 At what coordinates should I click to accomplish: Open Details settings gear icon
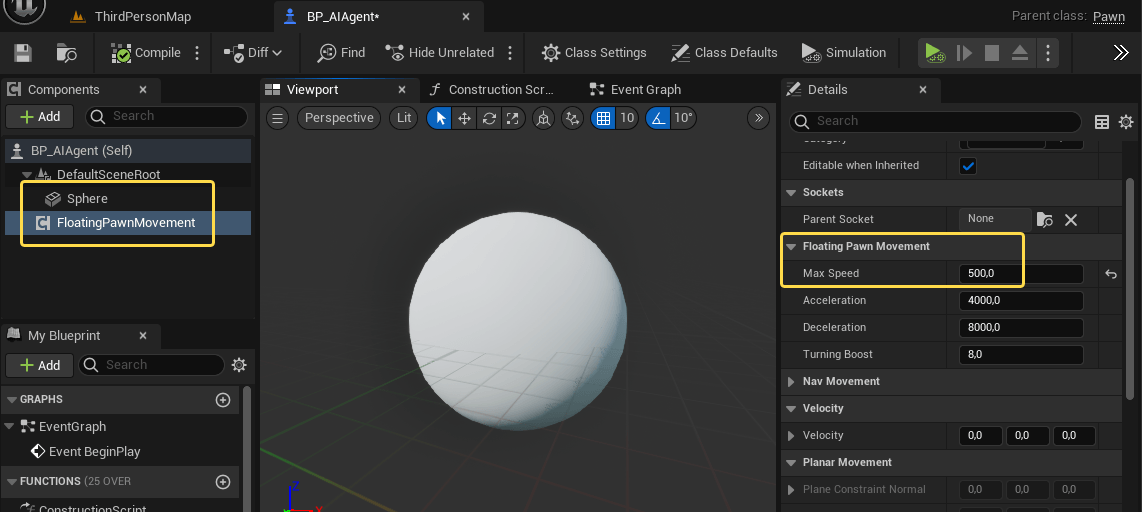pyautogui.click(x=1126, y=122)
